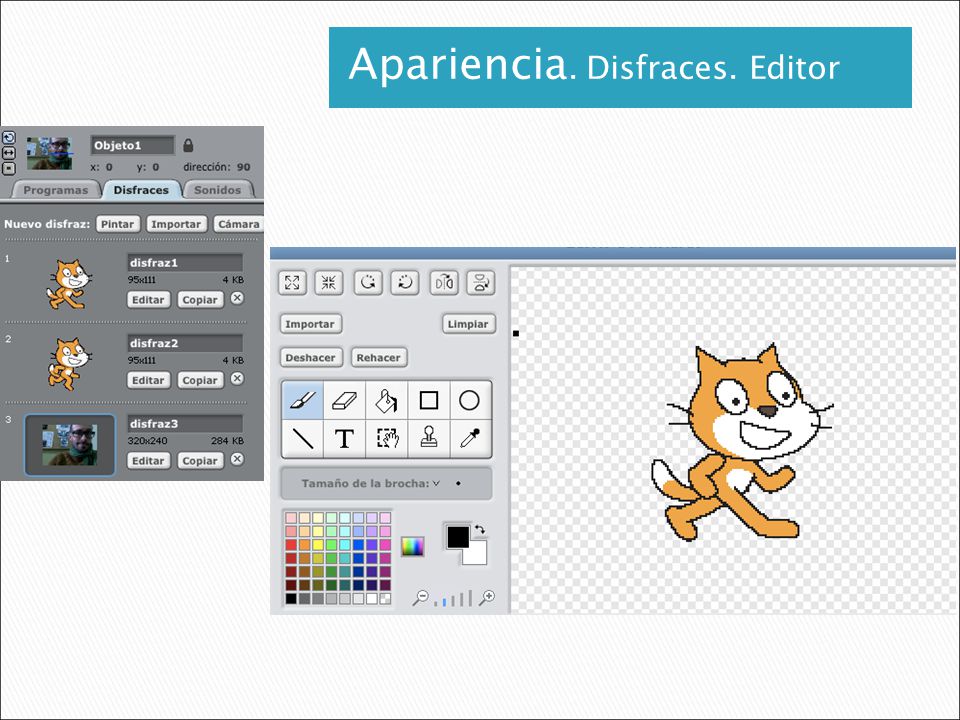Click Copiar for disfraz3
The image size is (960, 720).
(200, 461)
